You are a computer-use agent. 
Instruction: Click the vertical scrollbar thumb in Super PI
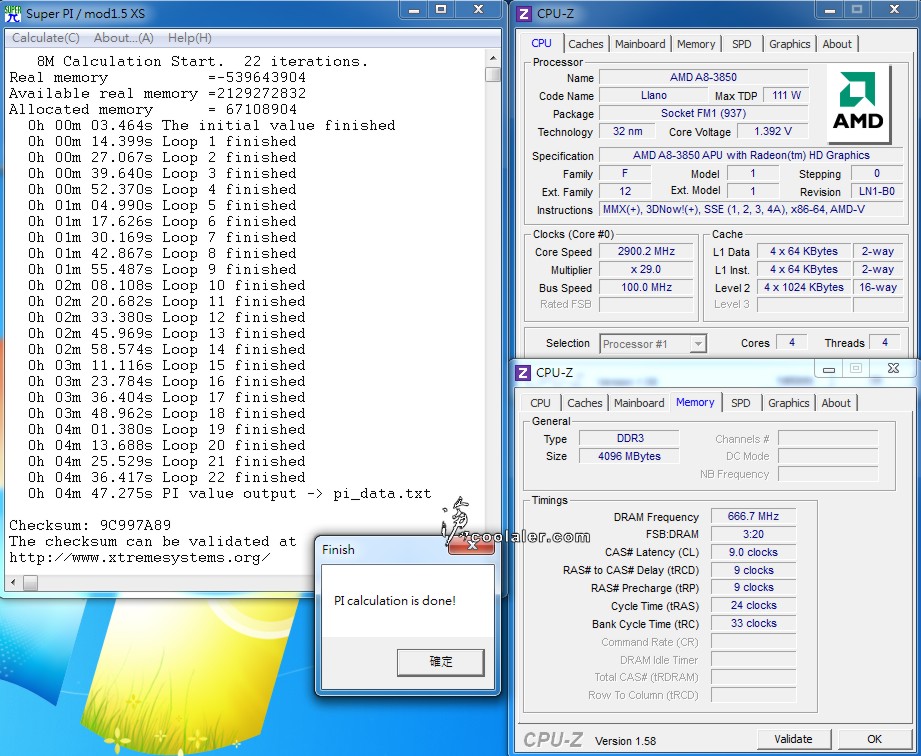pyautogui.click(x=493, y=75)
